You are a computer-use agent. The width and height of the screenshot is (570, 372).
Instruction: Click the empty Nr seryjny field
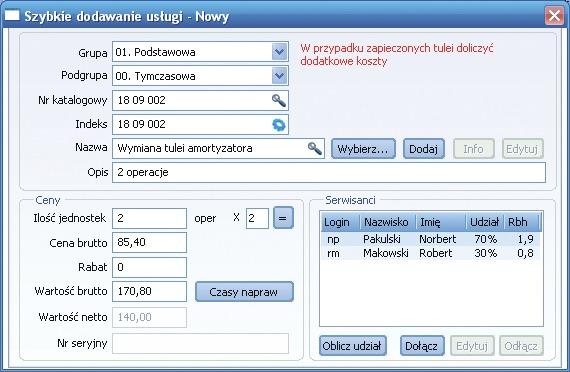tap(200, 343)
